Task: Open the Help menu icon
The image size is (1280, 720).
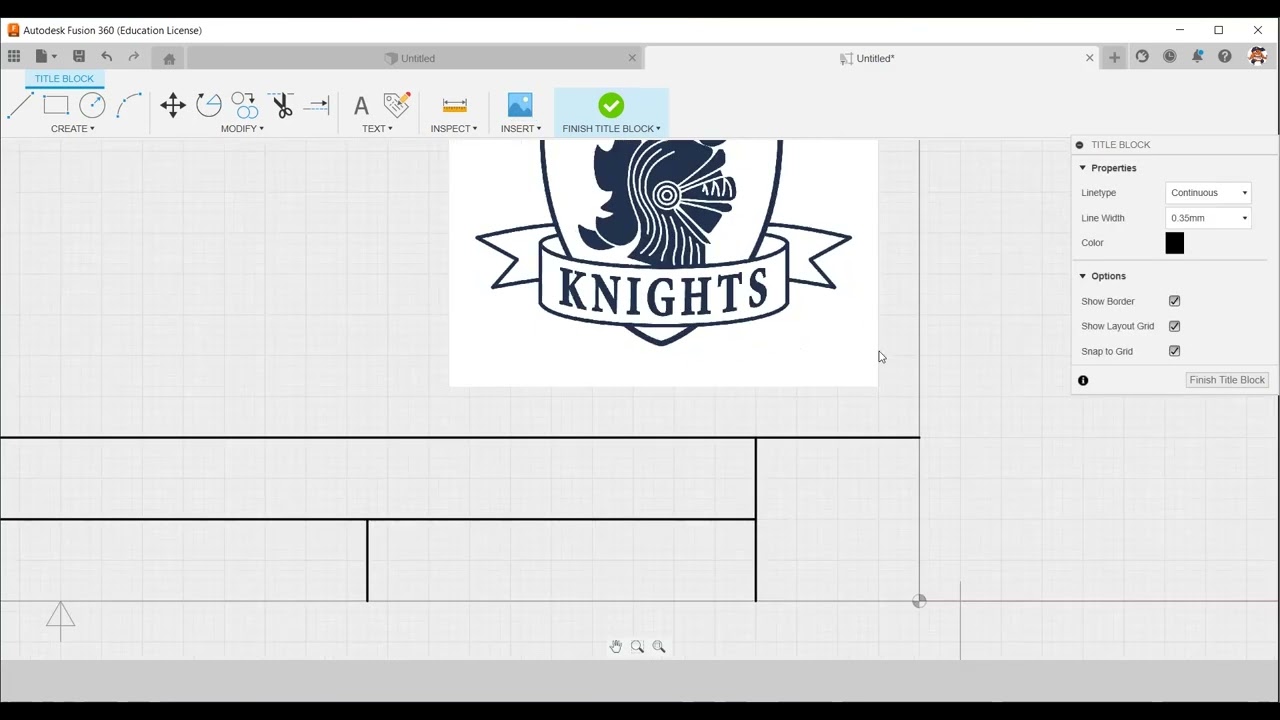Action: [x=1225, y=57]
